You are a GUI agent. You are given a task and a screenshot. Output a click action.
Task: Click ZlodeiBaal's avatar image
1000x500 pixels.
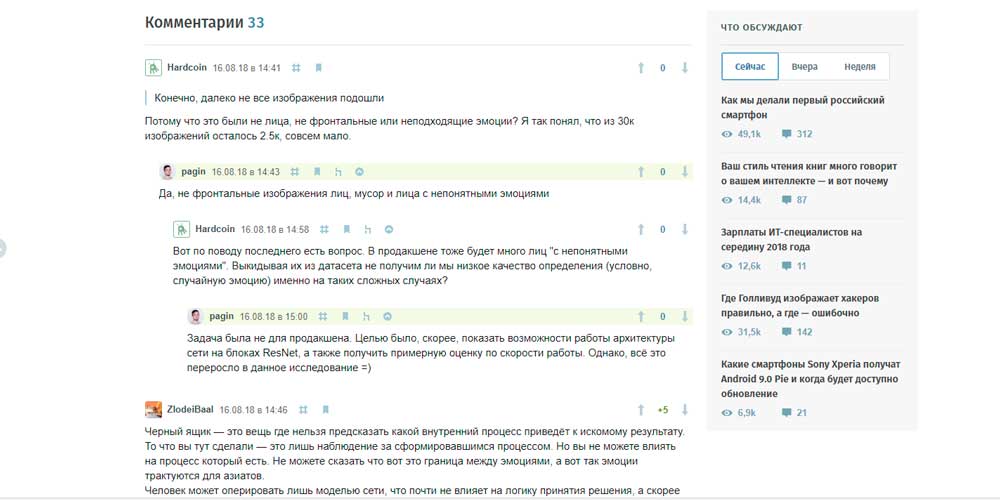click(x=153, y=409)
